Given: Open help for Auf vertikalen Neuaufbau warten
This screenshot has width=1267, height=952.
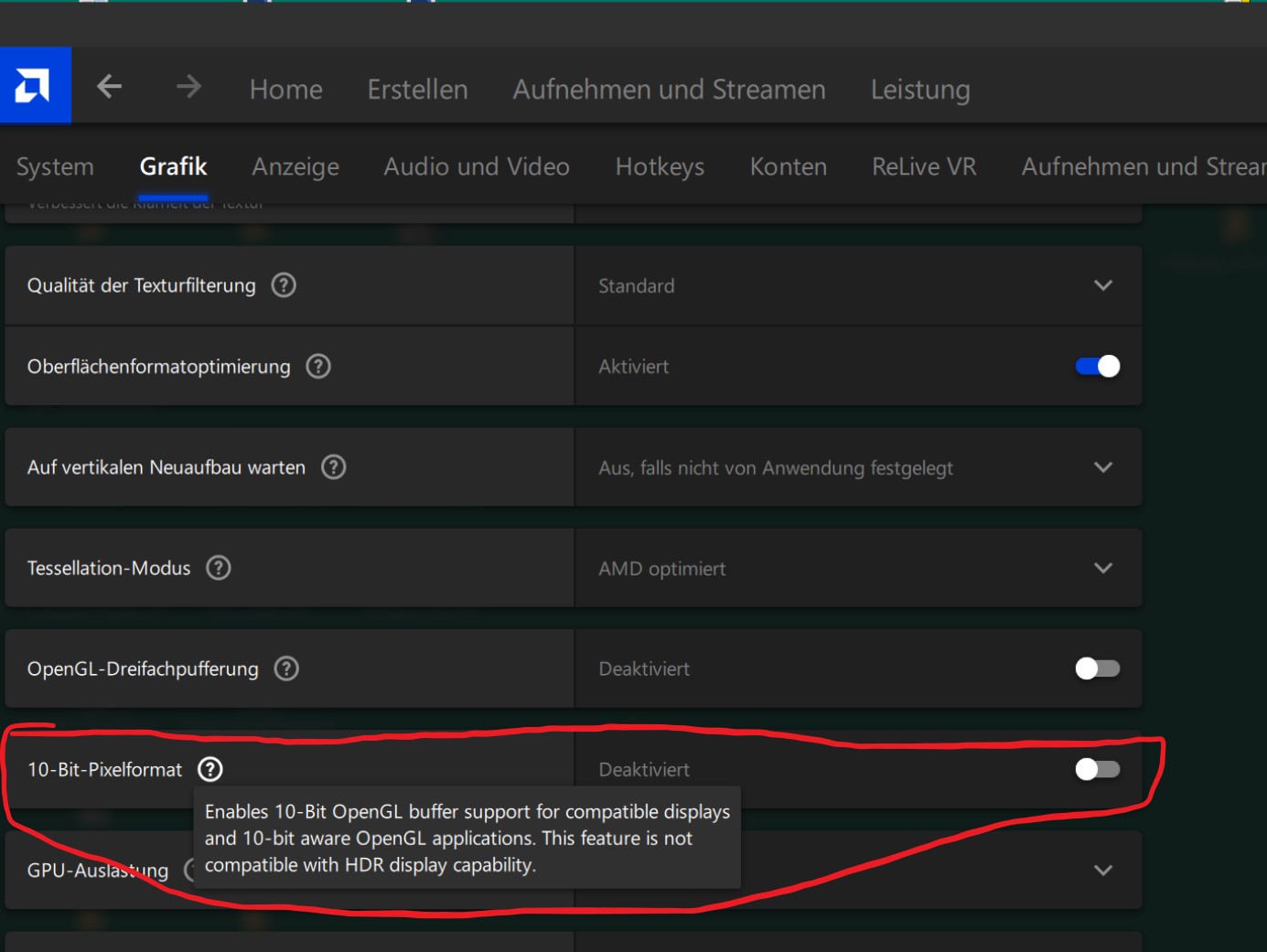Looking at the screenshot, I should coord(334,467).
